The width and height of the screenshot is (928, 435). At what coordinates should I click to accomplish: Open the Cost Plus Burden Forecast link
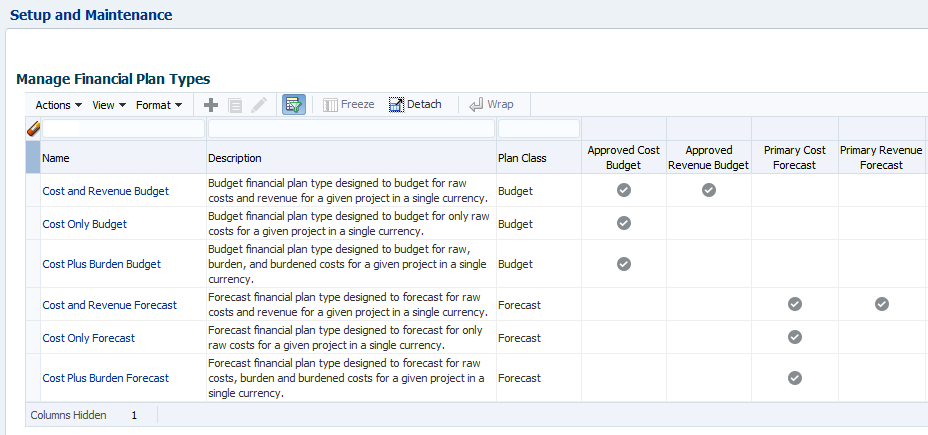coord(105,378)
